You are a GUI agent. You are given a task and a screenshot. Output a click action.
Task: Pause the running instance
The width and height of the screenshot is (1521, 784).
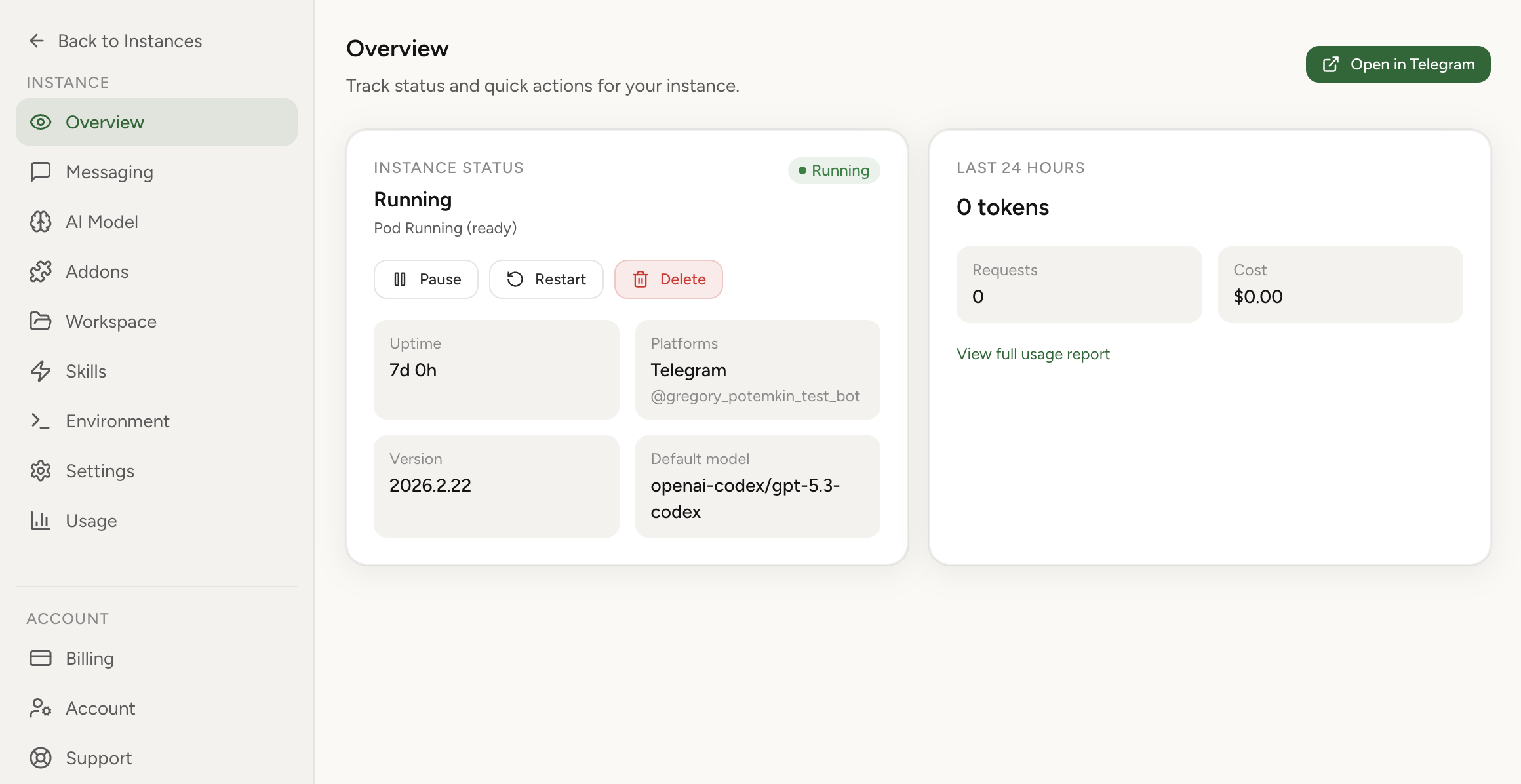425,279
